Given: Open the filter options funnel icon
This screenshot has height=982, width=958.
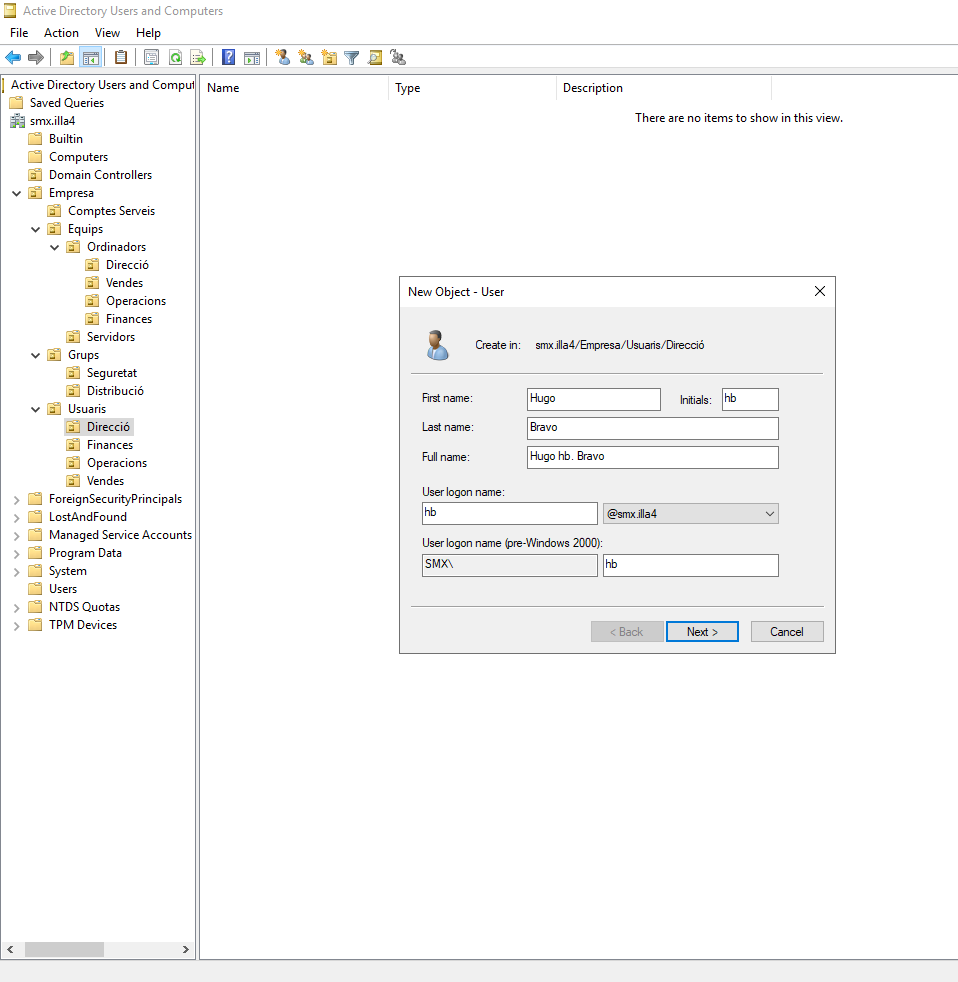Looking at the screenshot, I should pos(352,57).
